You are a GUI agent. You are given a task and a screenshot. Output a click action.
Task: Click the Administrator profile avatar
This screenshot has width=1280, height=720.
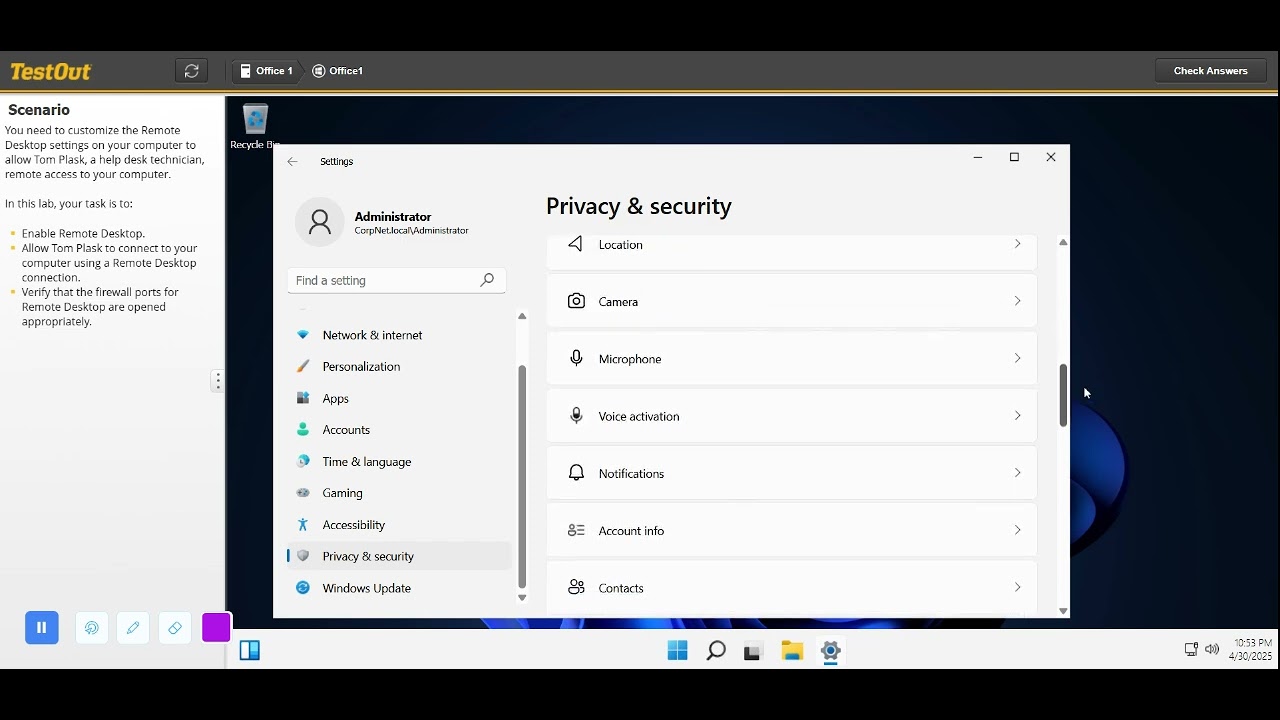[x=320, y=222]
